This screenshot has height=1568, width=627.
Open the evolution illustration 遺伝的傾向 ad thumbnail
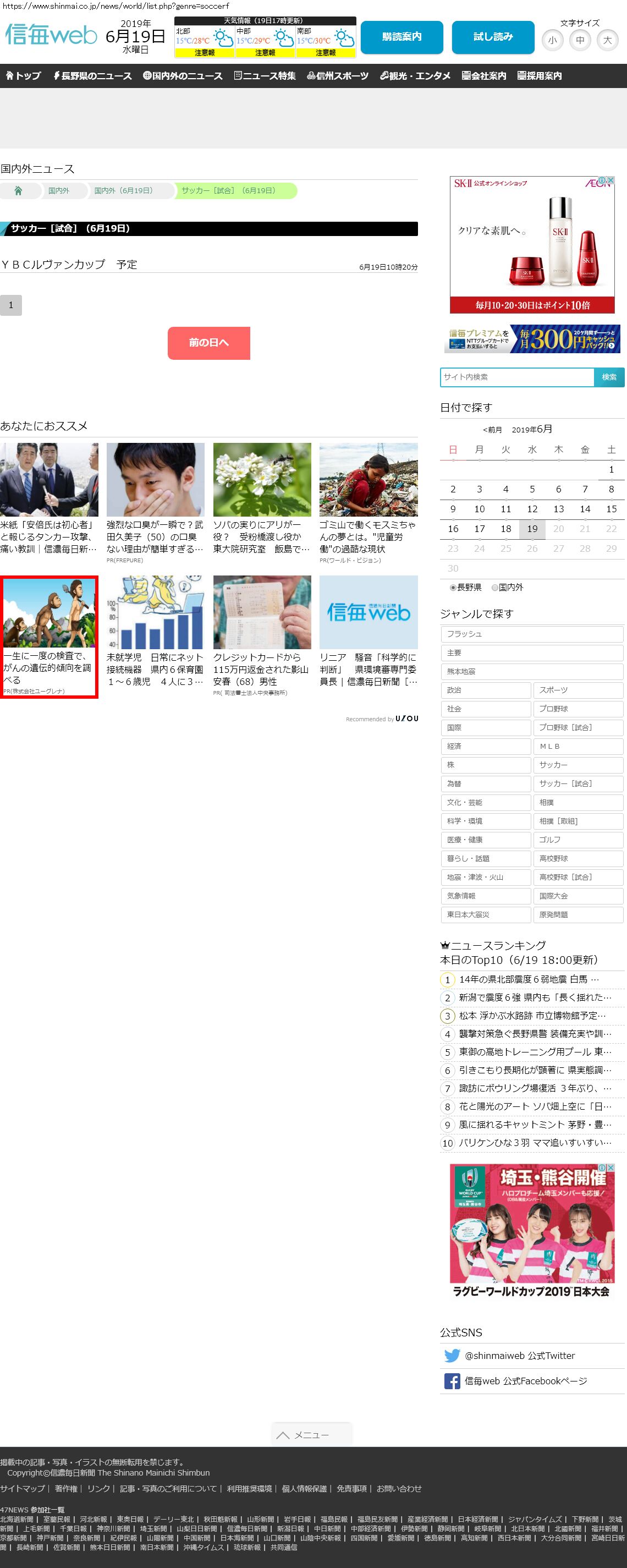[x=49, y=613]
